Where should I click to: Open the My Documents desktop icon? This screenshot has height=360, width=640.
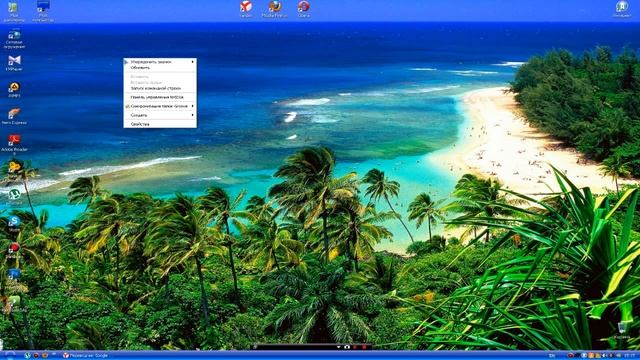(x=13, y=11)
